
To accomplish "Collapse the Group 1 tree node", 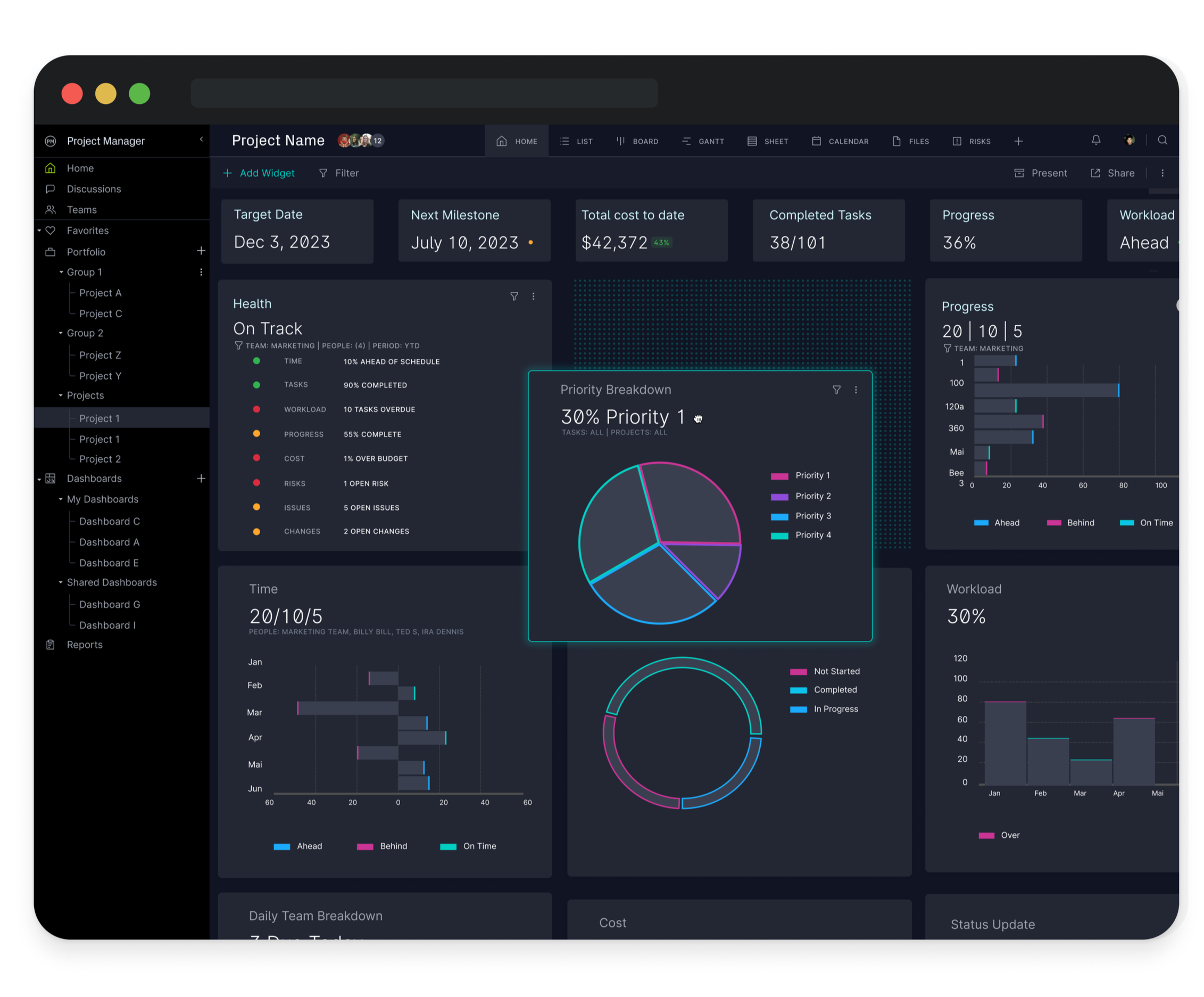I will coord(61,272).
